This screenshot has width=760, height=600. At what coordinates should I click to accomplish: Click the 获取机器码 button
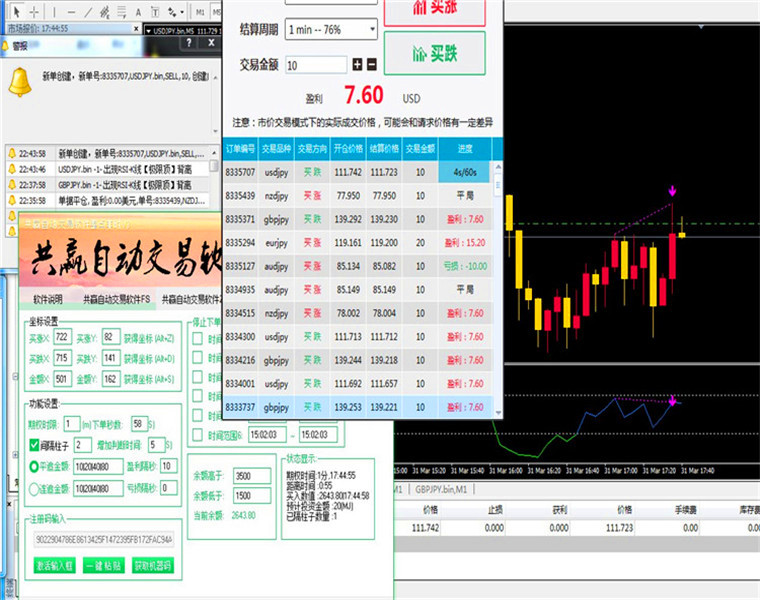pos(152,565)
